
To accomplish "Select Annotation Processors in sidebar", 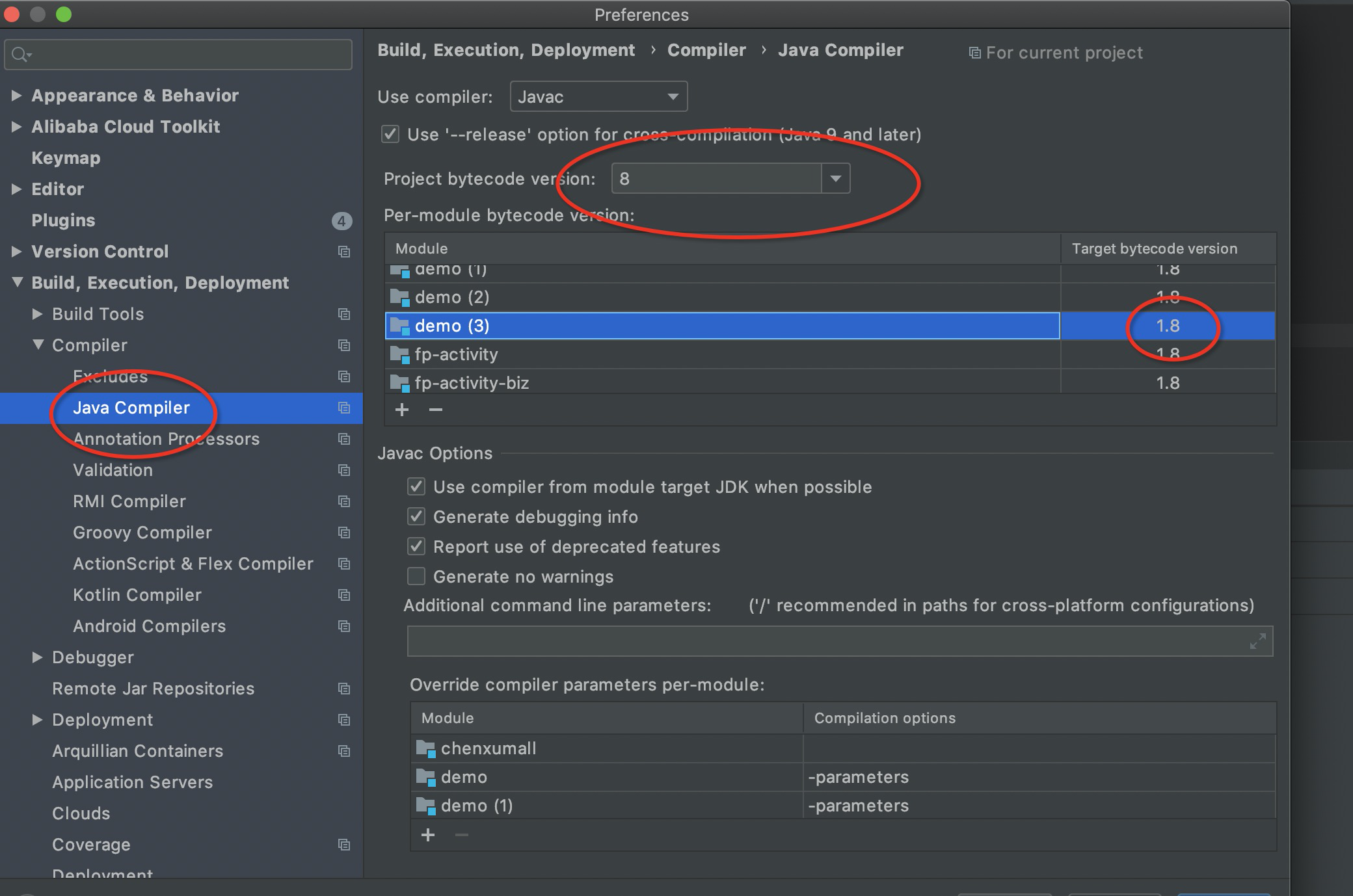I will coord(166,439).
